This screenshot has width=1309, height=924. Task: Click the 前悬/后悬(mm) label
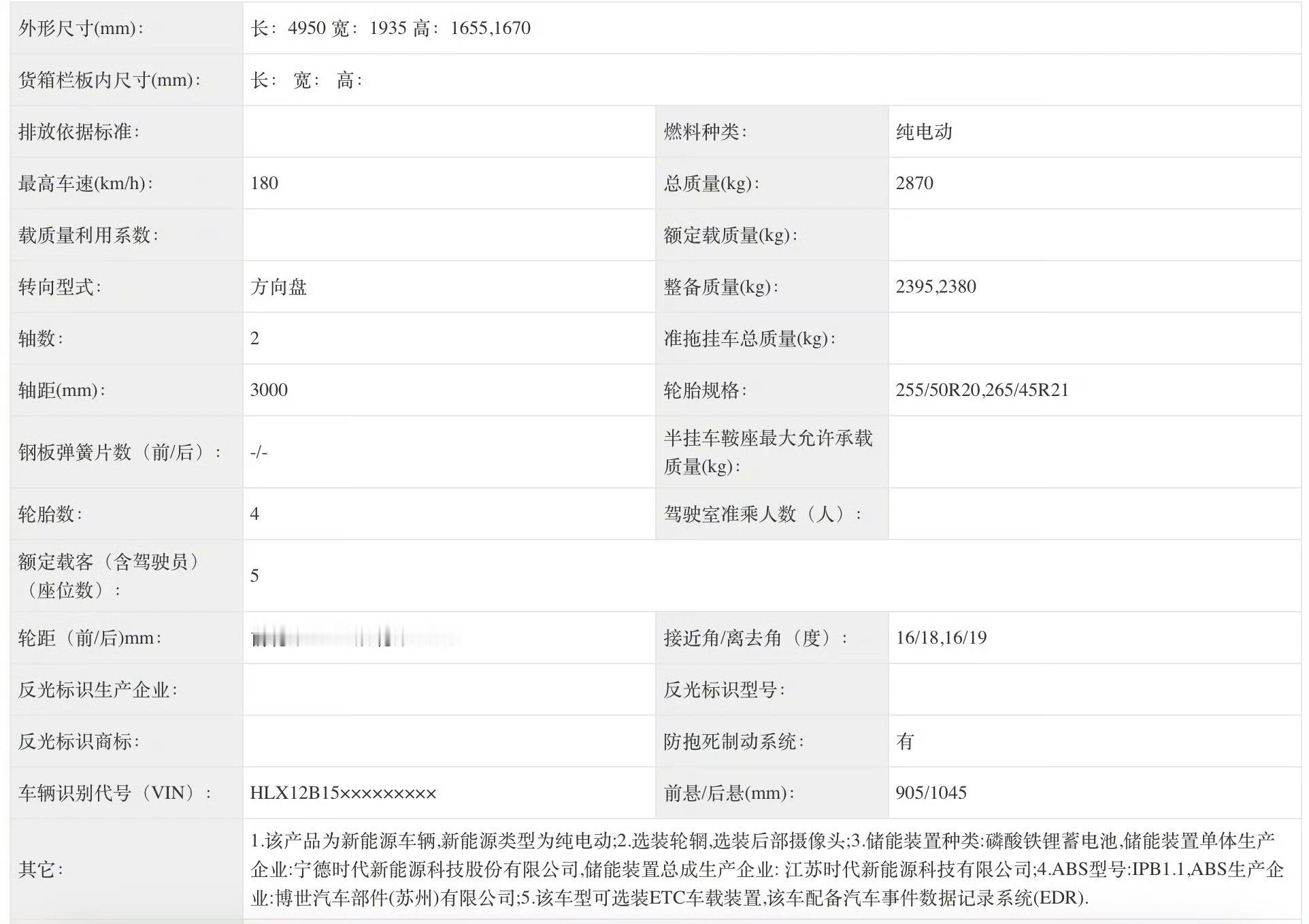(729, 793)
